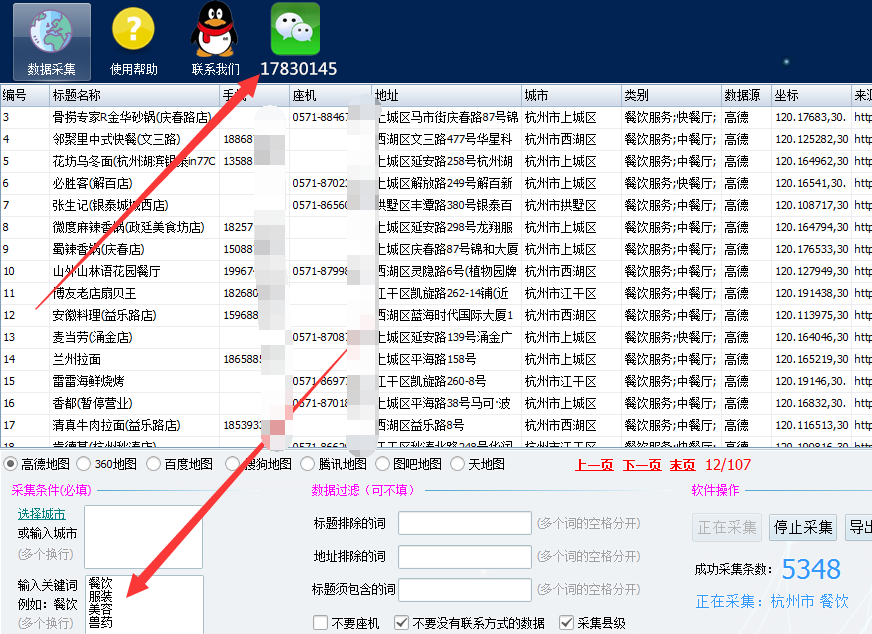Screen dimensions: 872x634
Task: Jump to last page with 末页
Action: coord(683,465)
